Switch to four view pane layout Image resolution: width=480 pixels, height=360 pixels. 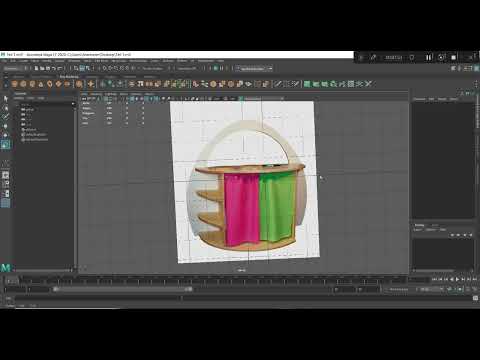pyautogui.click(x=6, y=184)
